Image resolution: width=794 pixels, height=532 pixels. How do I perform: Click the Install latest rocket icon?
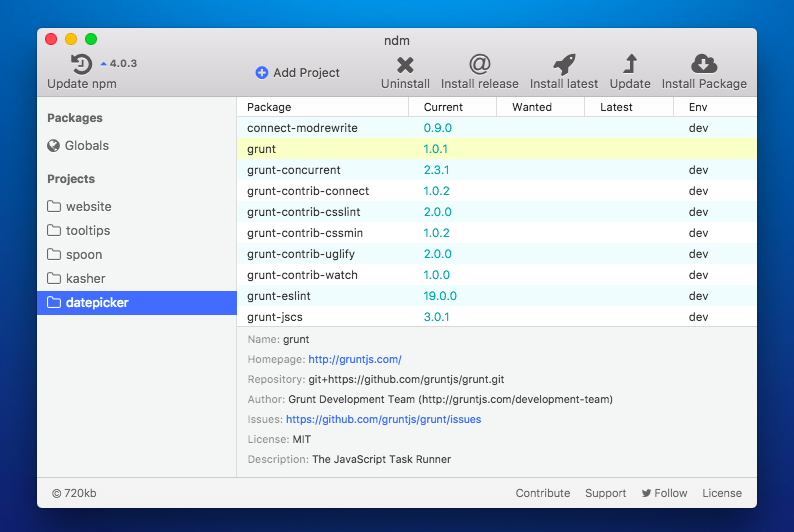564,64
